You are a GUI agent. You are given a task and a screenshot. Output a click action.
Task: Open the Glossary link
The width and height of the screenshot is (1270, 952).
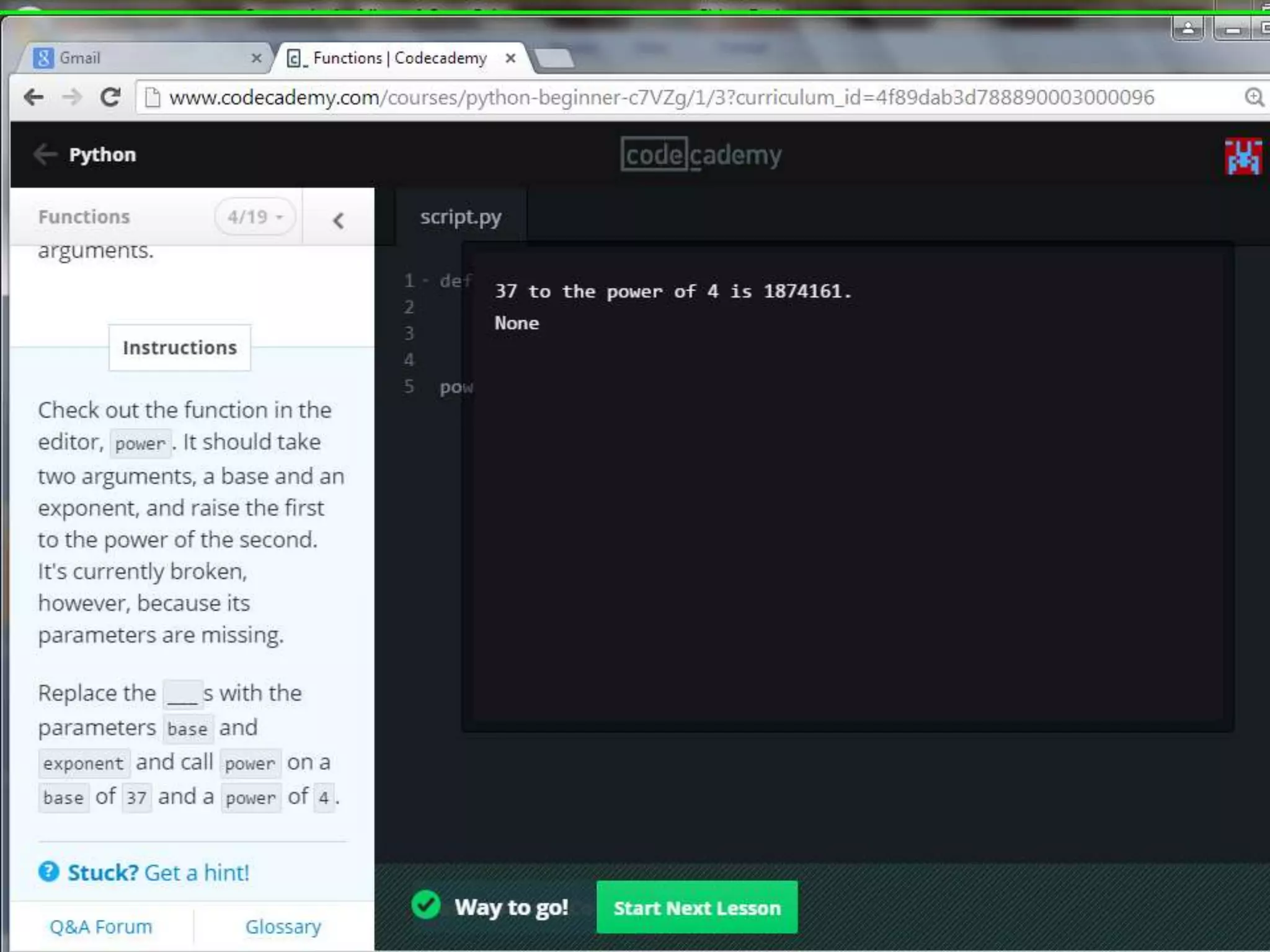(283, 927)
